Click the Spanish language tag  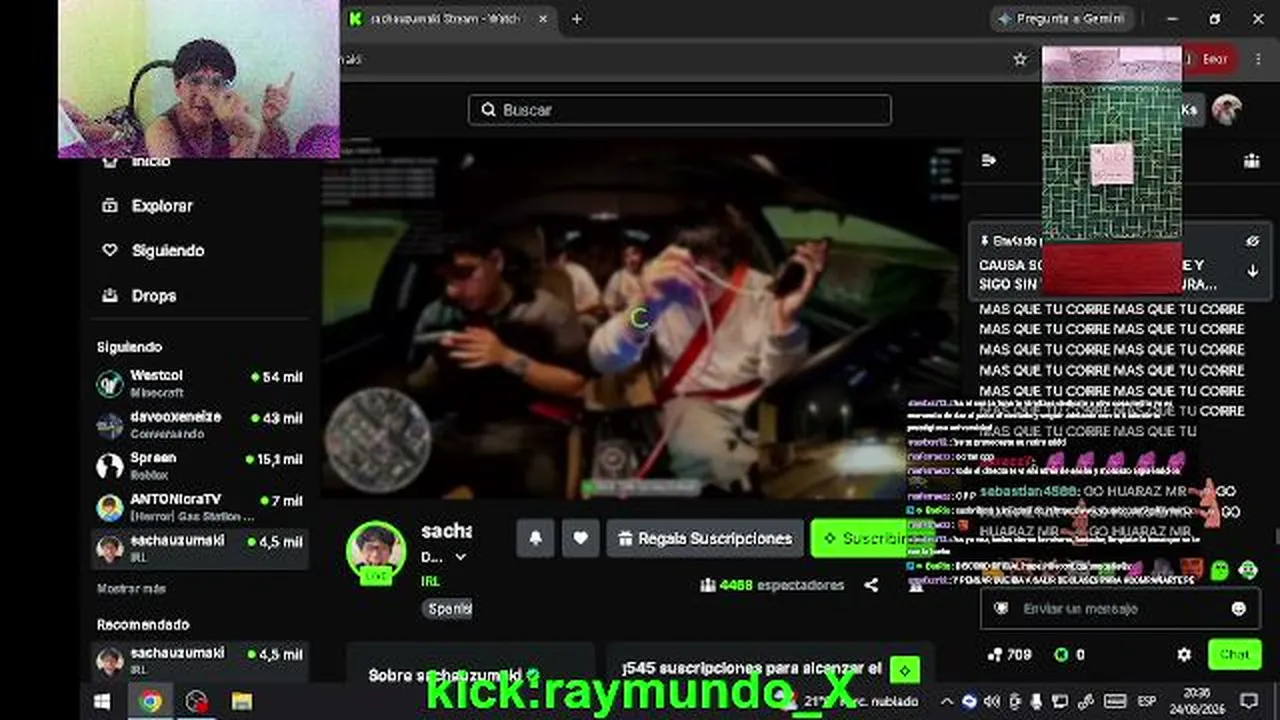pos(449,608)
